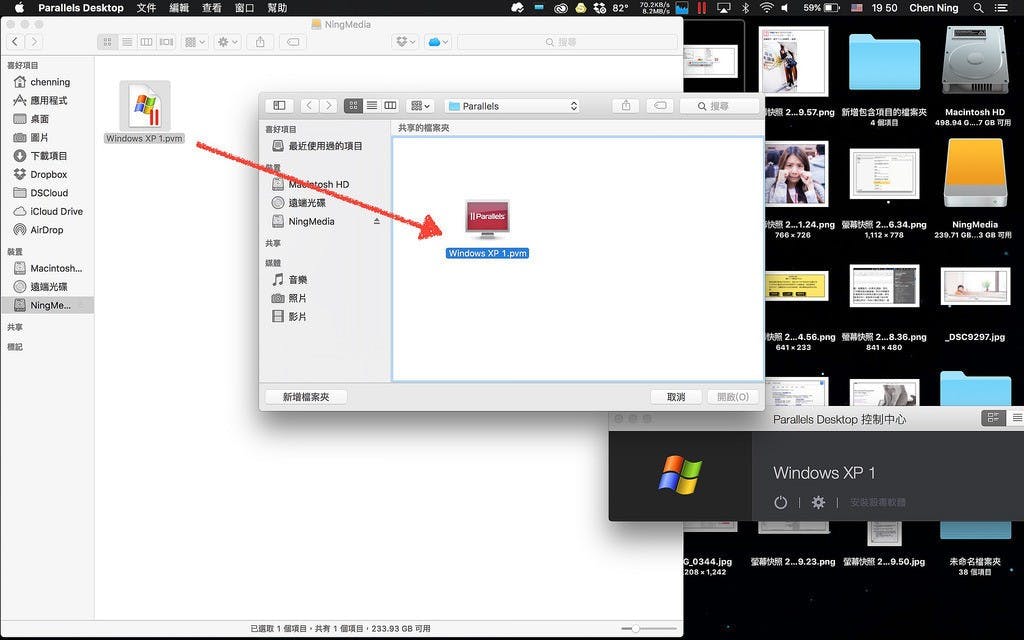Open the Apple menu
The height and width of the screenshot is (640, 1024).
(x=19, y=8)
